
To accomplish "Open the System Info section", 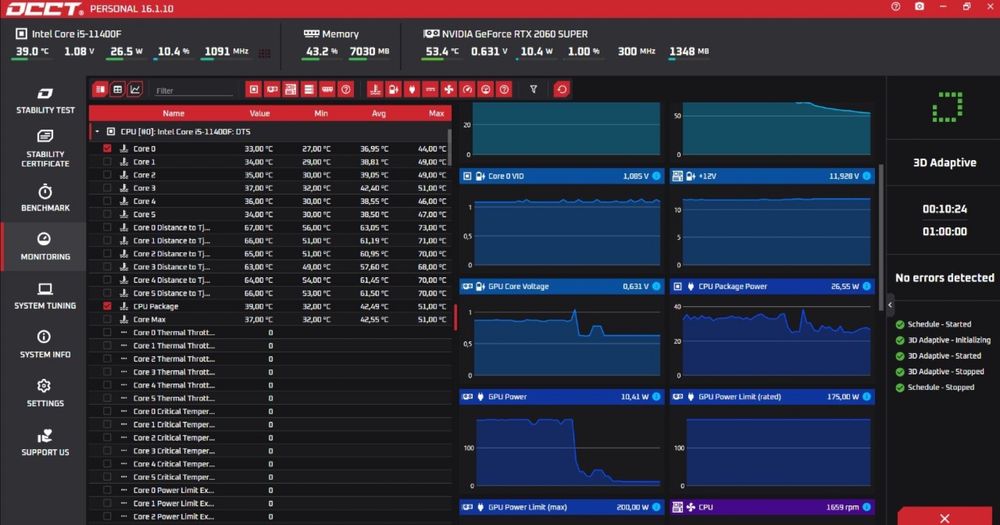I will 45,344.
